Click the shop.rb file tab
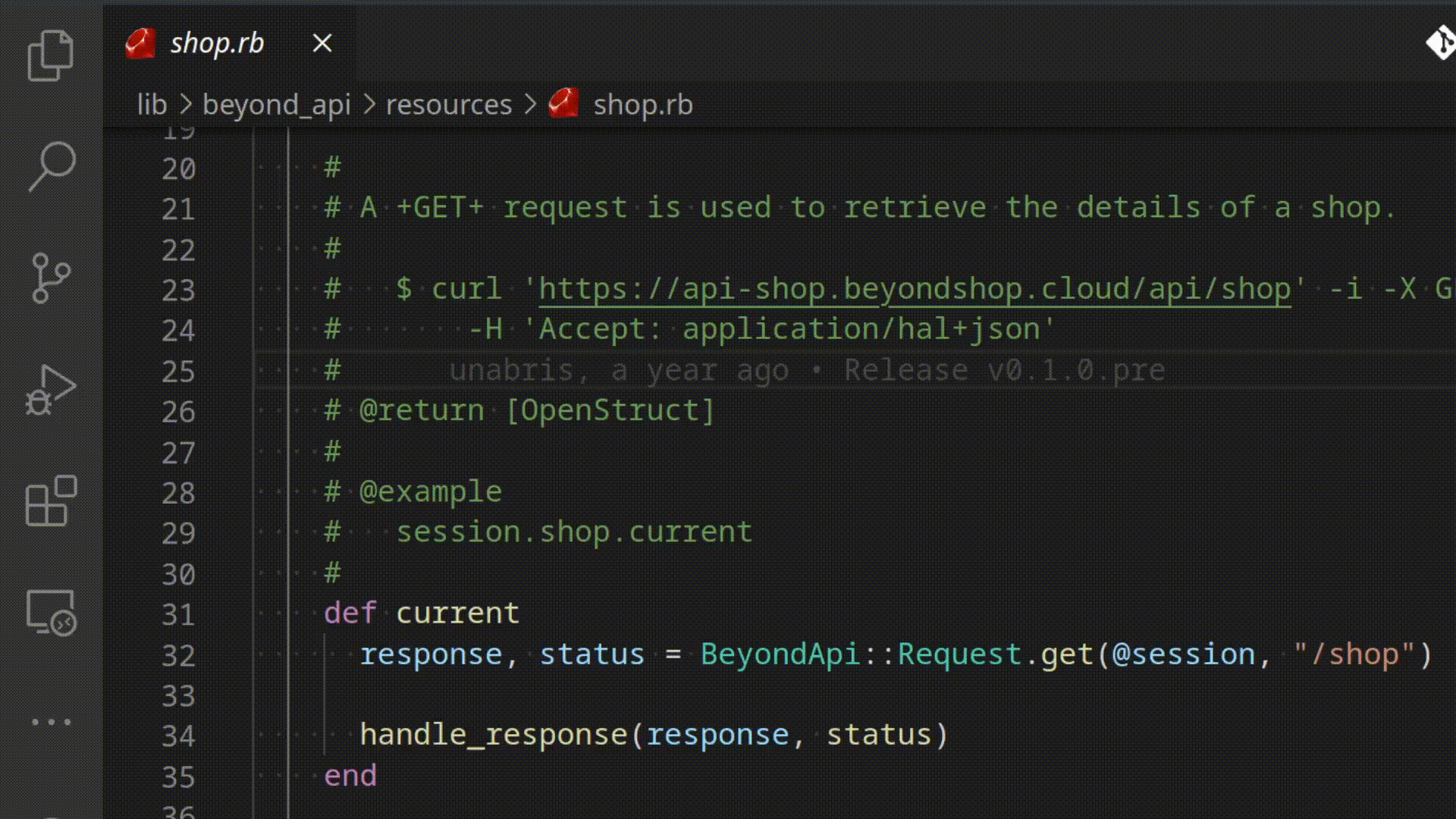 [216, 42]
